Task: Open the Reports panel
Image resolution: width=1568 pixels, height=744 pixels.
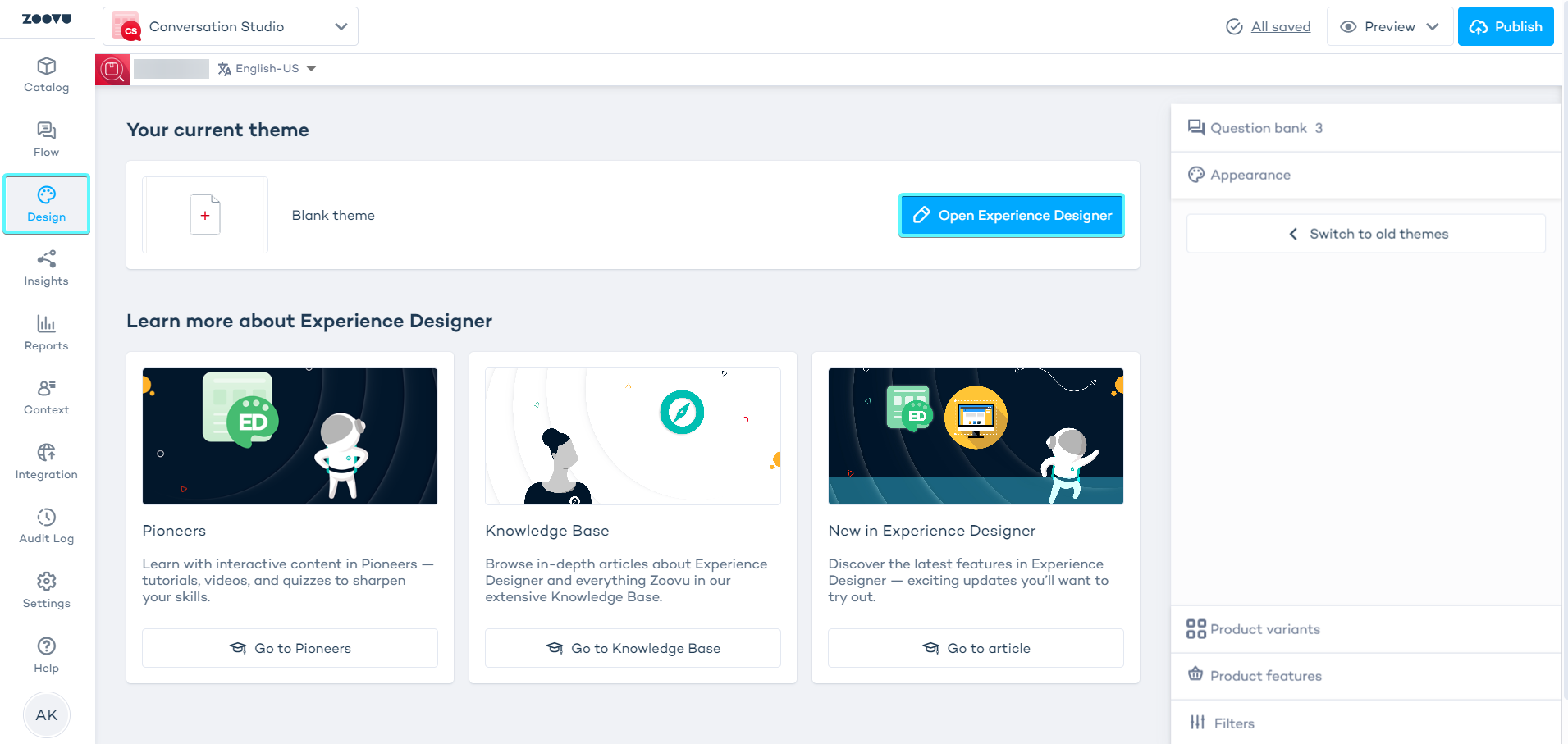Action: click(x=46, y=332)
